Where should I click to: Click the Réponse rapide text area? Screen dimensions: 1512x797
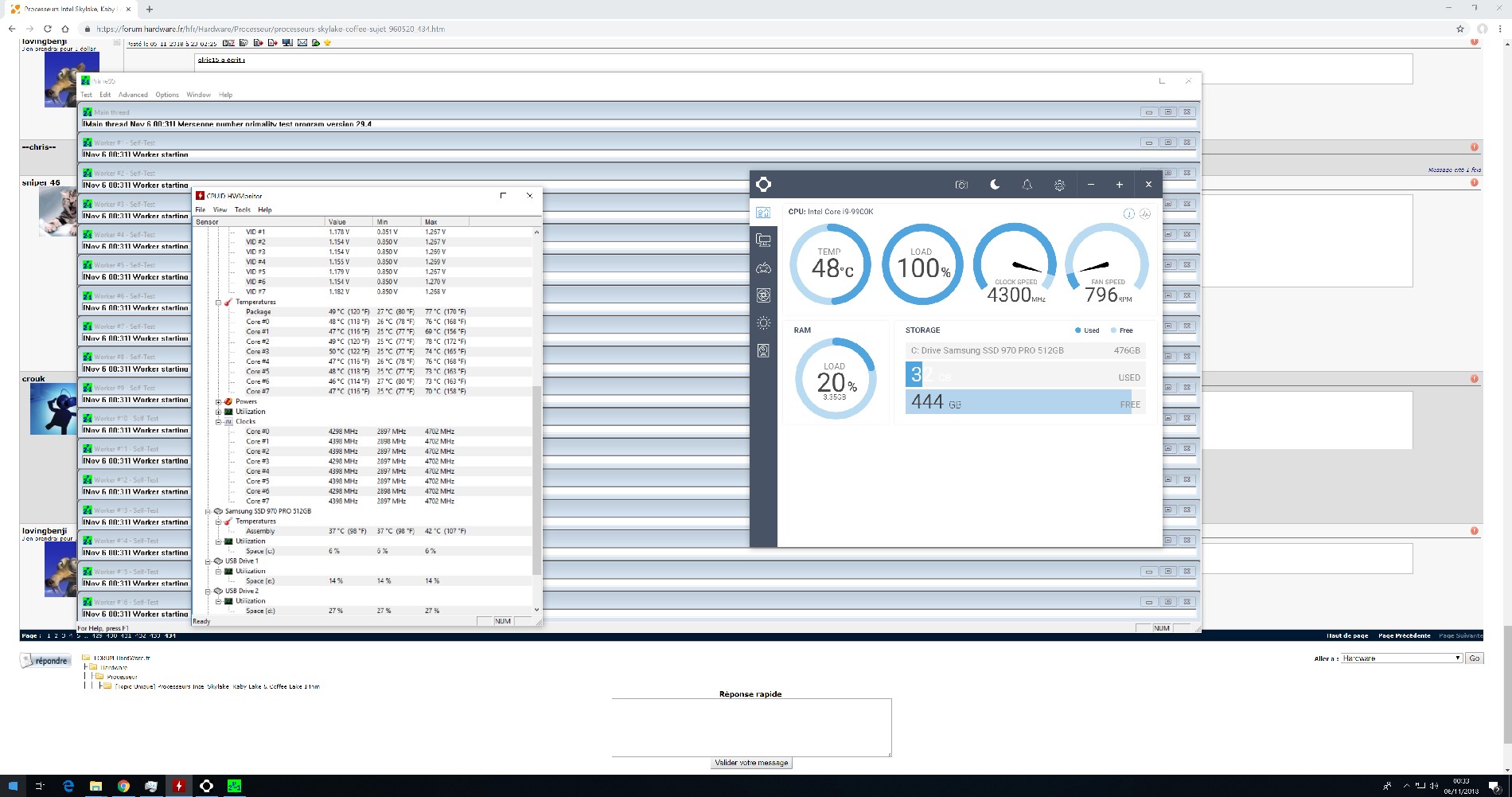pyautogui.click(x=751, y=728)
